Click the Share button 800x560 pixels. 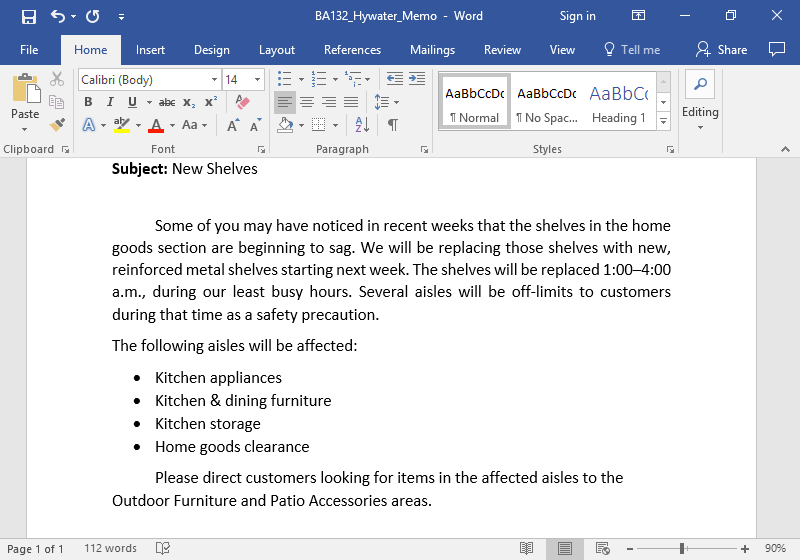[x=722, y=50]
